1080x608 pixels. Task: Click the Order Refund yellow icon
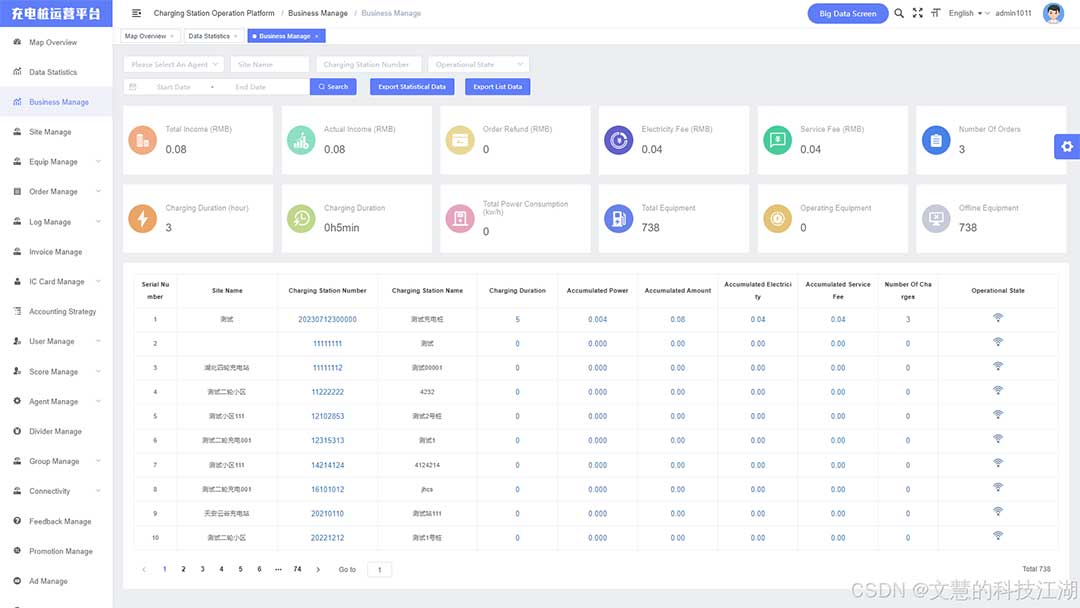click(460, 140)
